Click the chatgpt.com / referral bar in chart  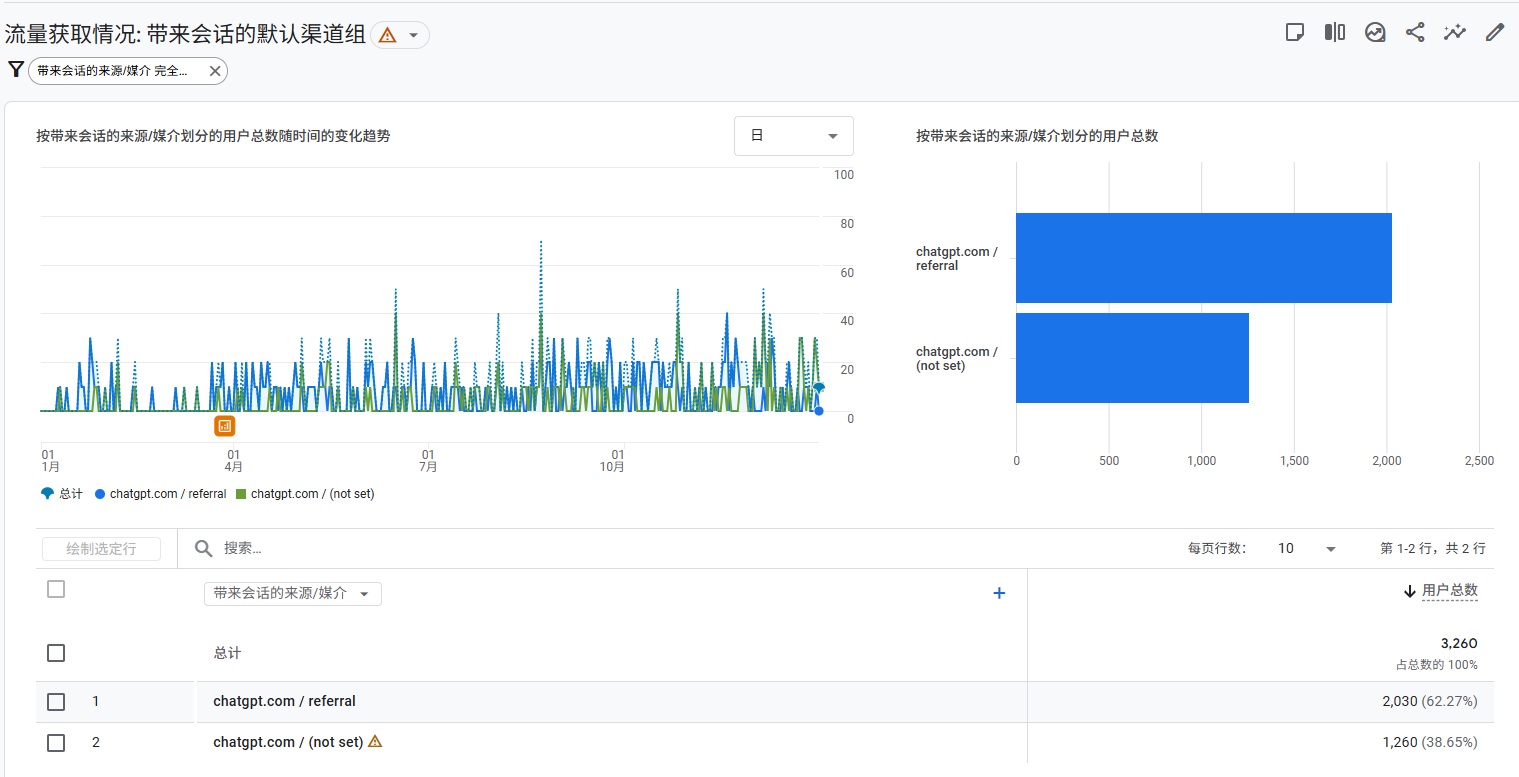tap(1203, 258)
